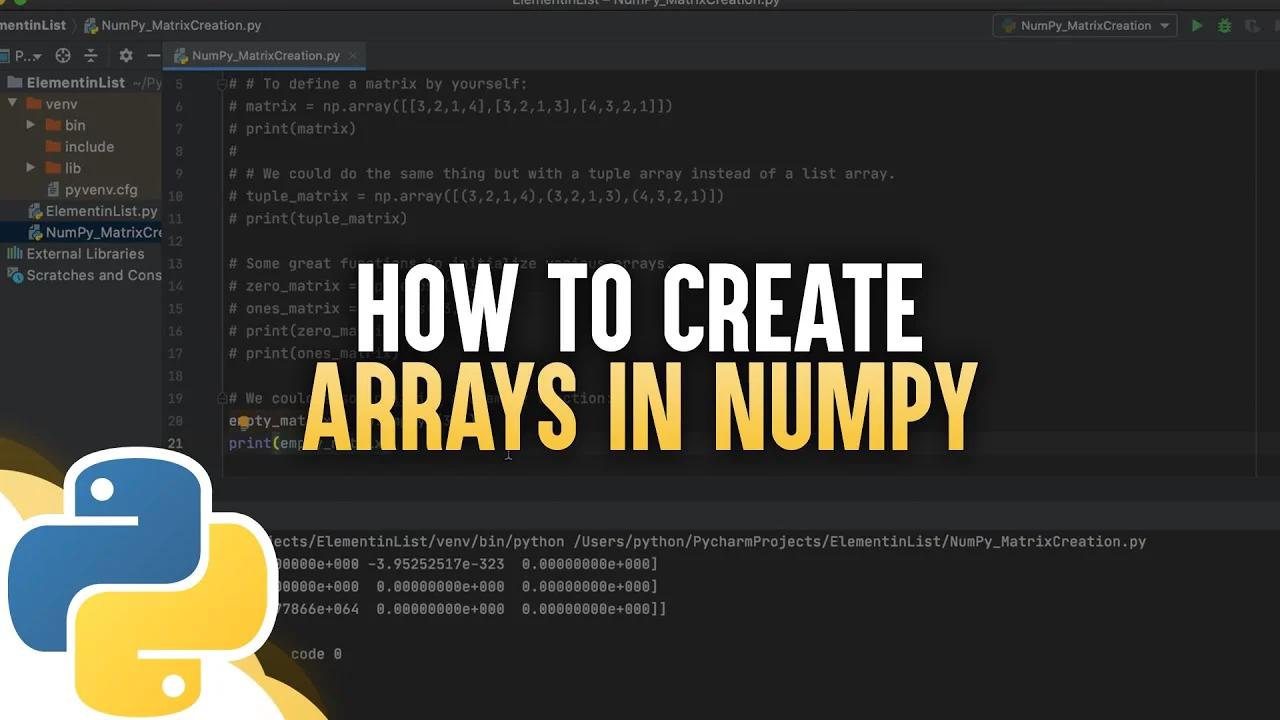Run the NumPy_MatrixCreation script
Viewport: 1280px width, 720px height.
(1197, 25)
